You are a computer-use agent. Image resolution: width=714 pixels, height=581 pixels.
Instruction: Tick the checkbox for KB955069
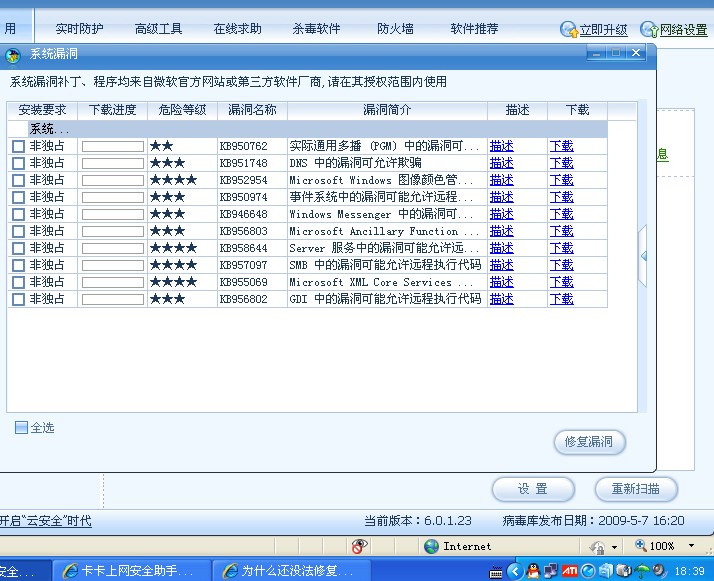18,282
